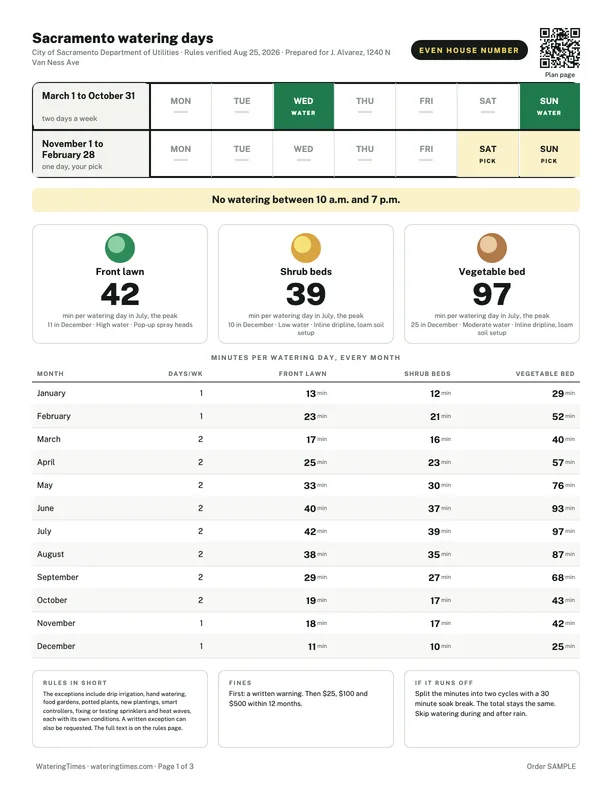Click December's shrub beds value 10 min
Image resolution: width=612 pixels, height=792 pixels.
(440, 647)
